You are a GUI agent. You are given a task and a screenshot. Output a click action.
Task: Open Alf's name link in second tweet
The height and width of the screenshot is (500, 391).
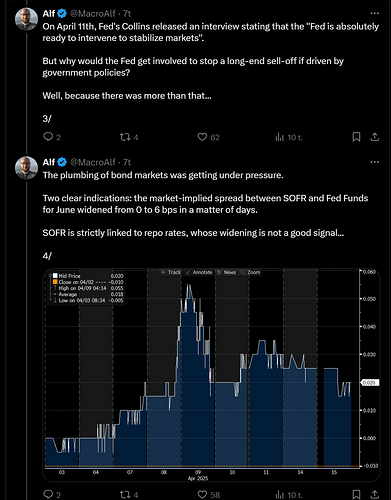49,162
